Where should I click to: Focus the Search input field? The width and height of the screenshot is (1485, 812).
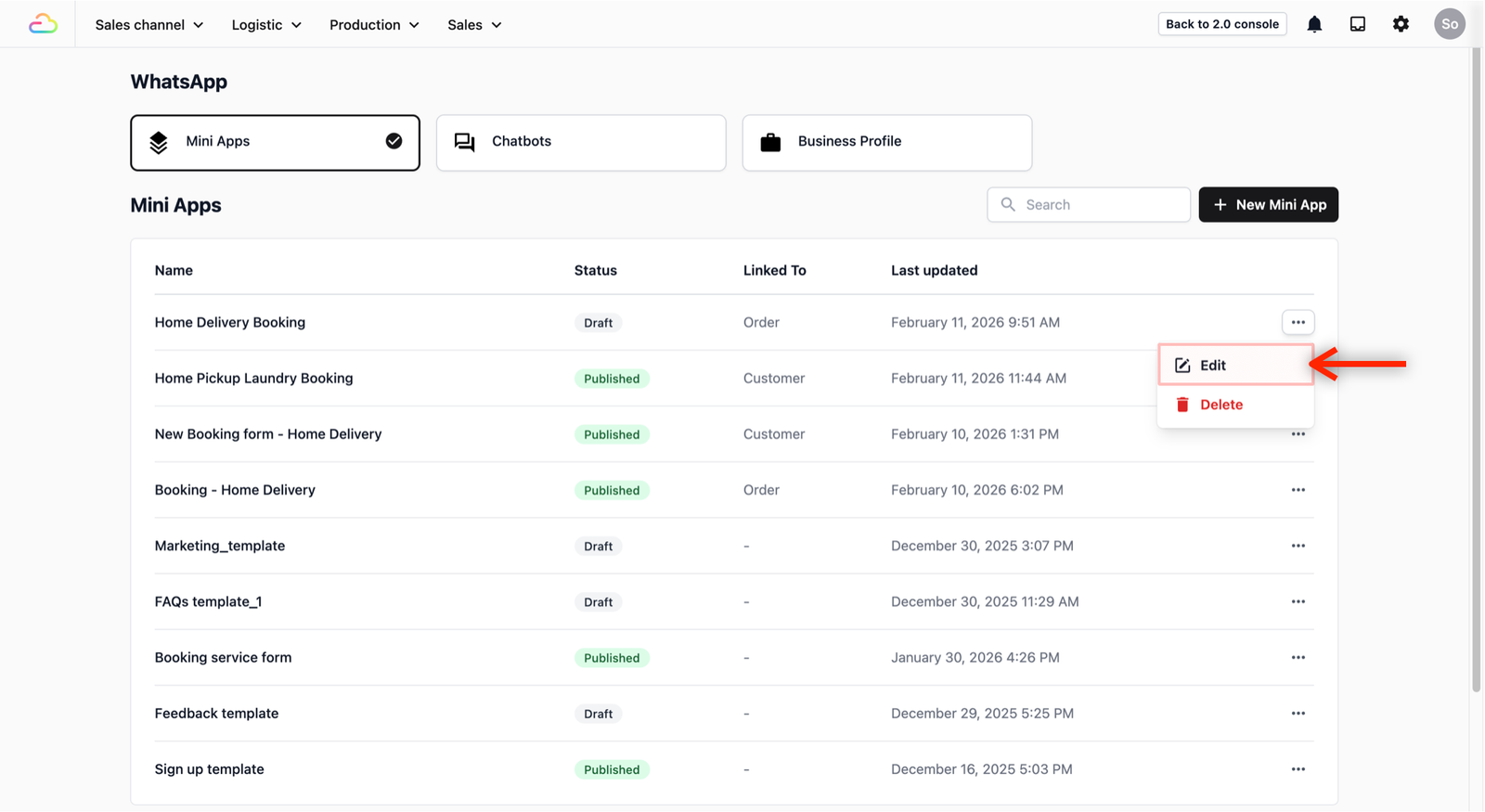tap(1089, 204)
